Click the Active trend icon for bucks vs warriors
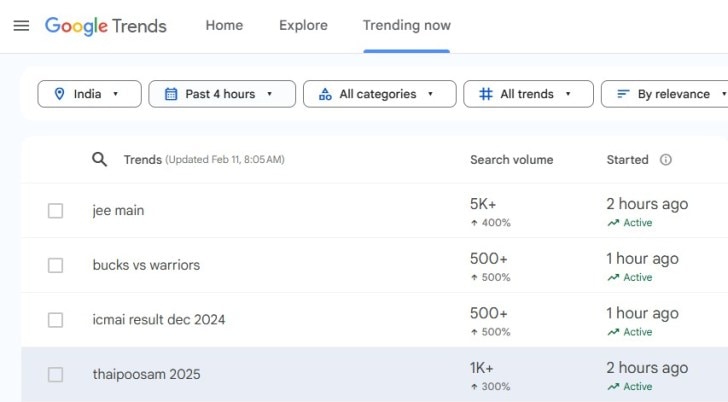The height and width of the screenshot is (402, 728). pos(613,278)
